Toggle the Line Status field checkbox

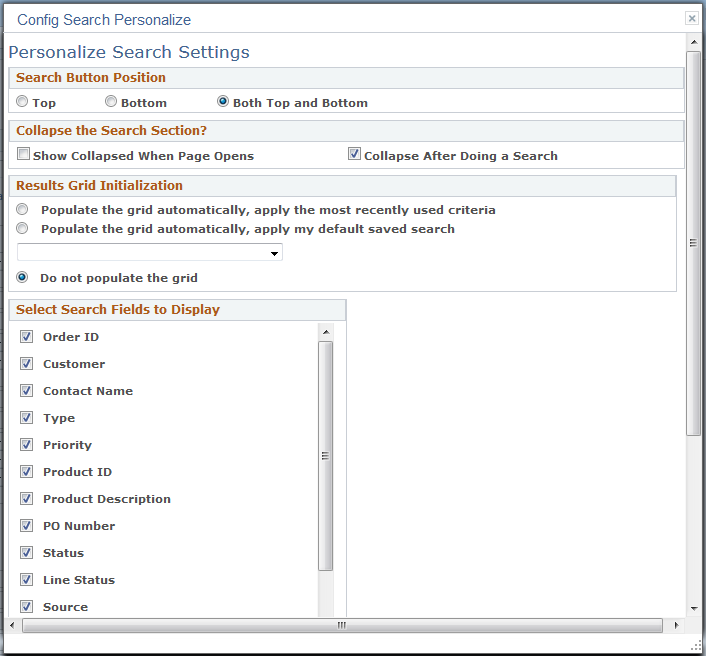pos(27,580)
